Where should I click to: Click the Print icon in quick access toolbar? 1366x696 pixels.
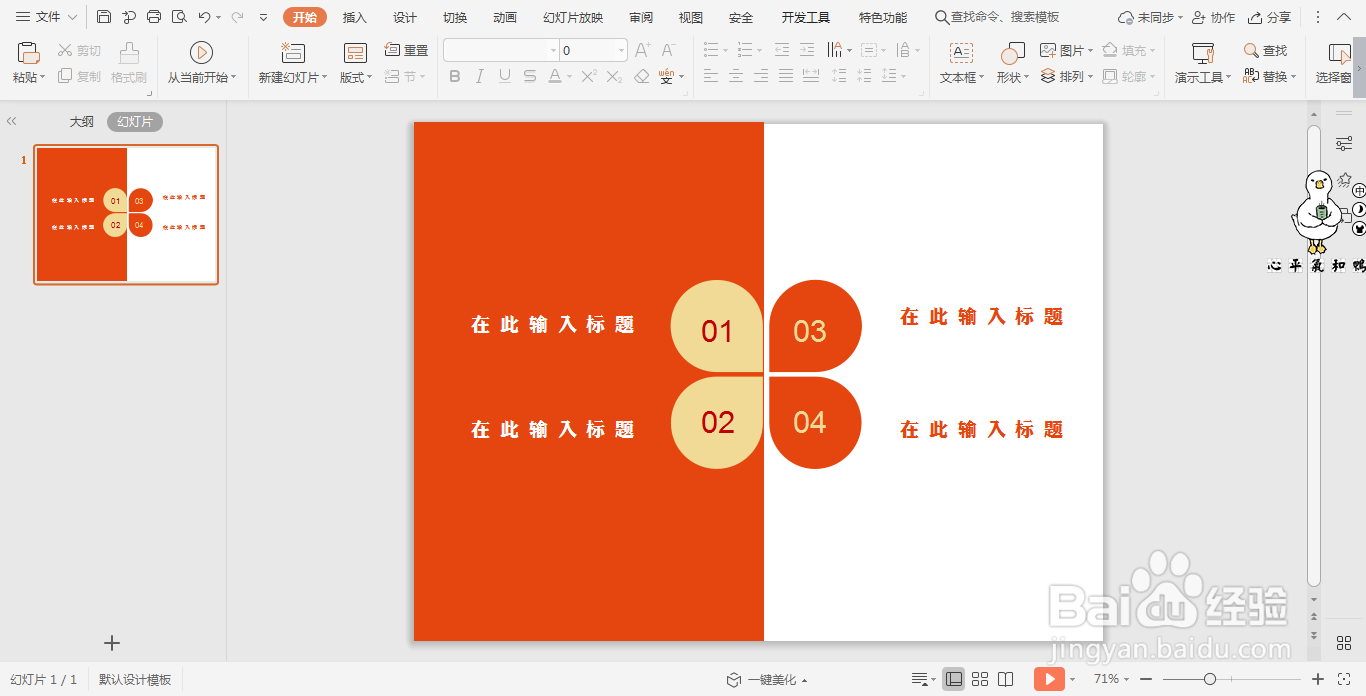point(154,17)
